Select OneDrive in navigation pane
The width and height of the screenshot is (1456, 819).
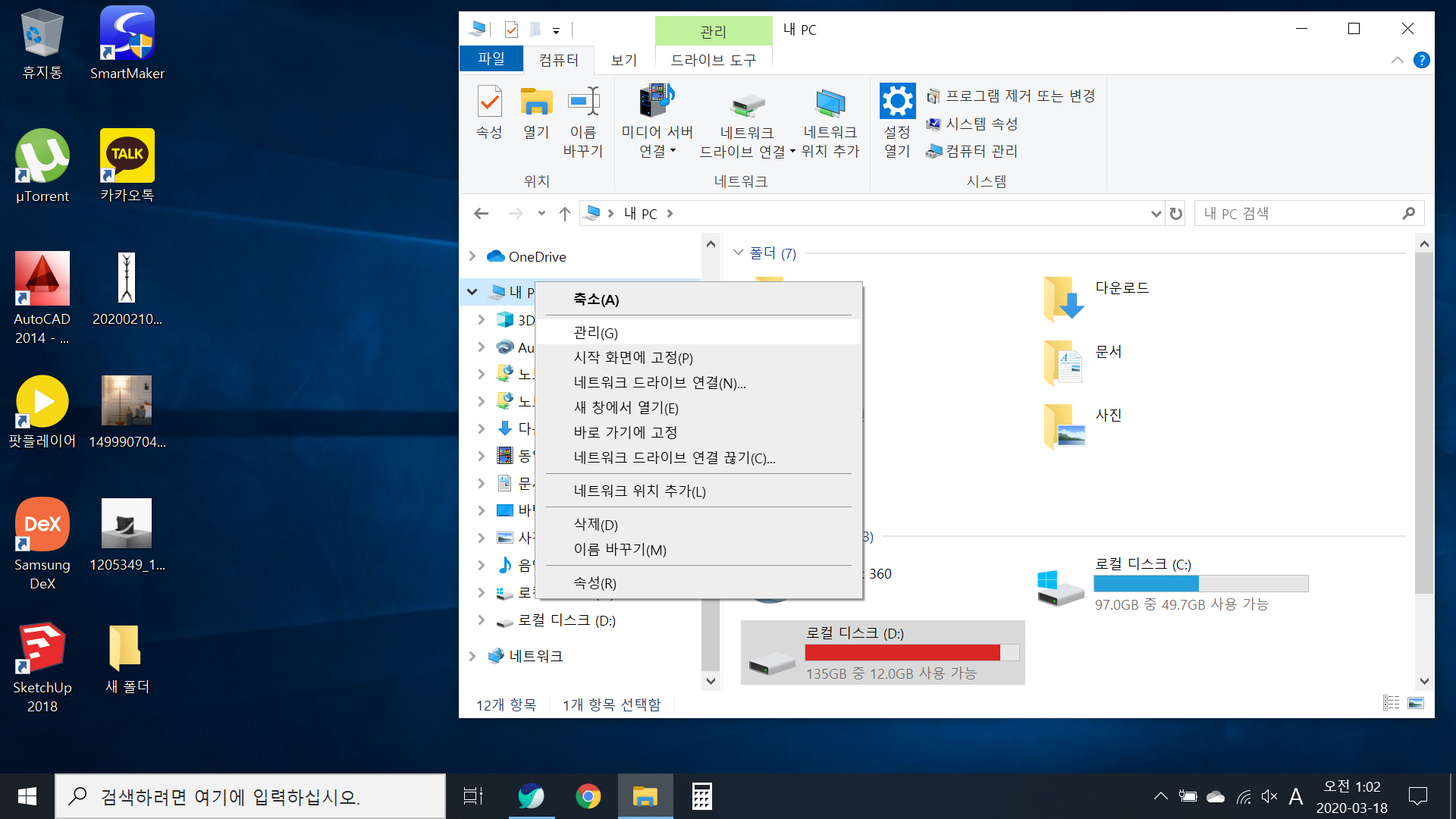point(537,256)
